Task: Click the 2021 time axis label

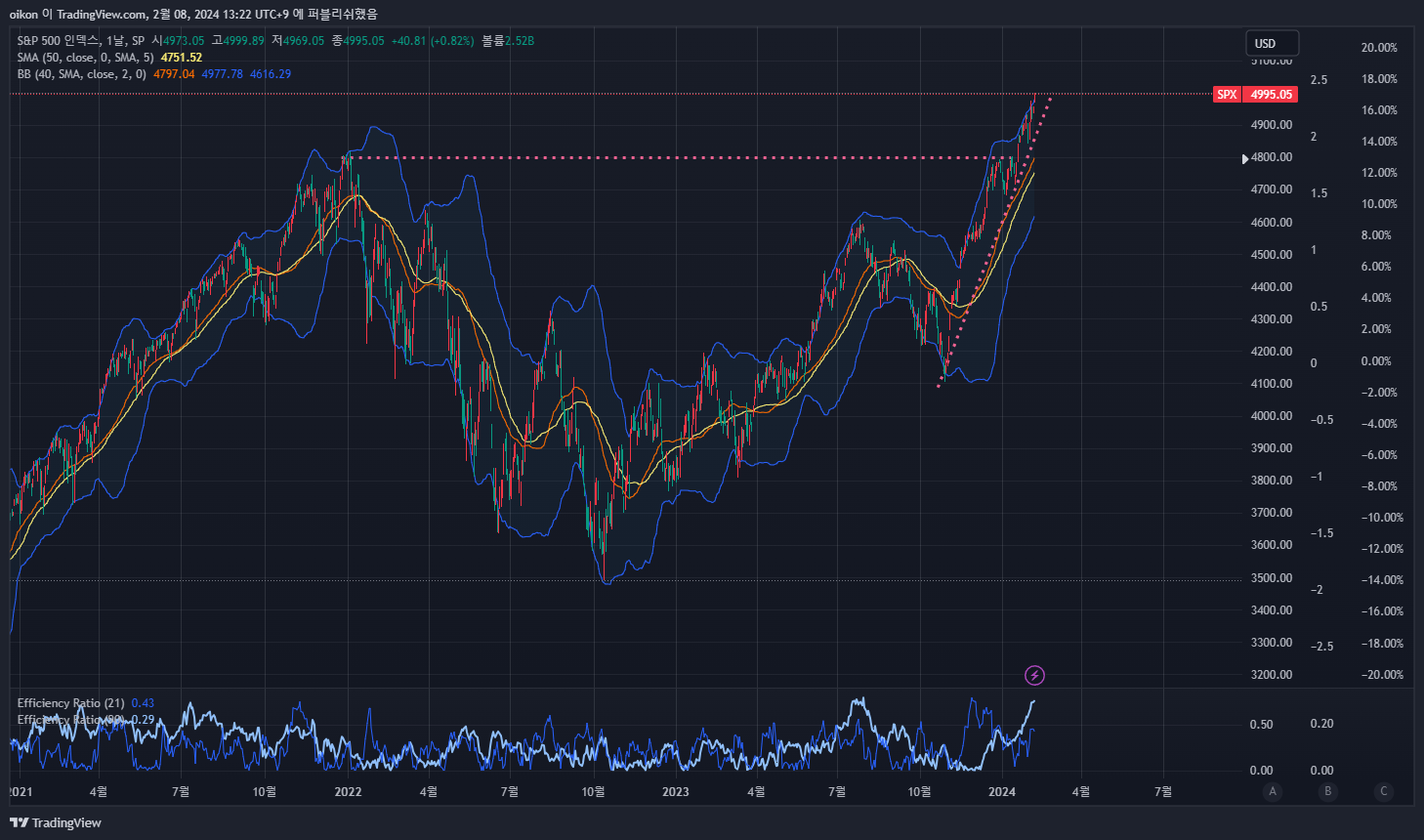Action: coord(21,792)
